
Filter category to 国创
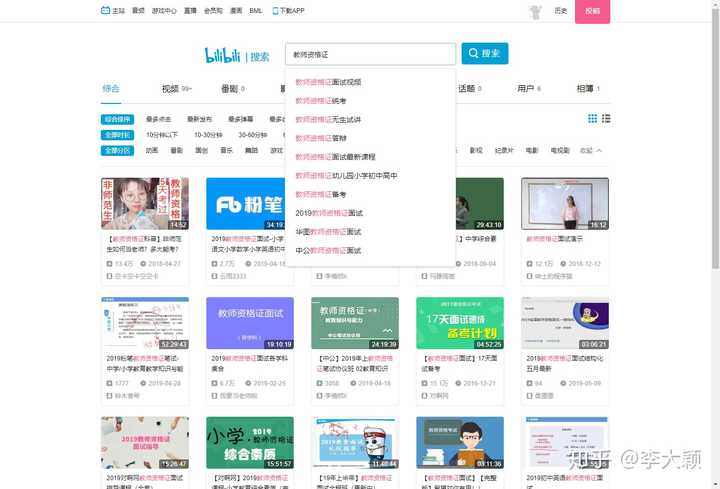(x=202, y=151)
